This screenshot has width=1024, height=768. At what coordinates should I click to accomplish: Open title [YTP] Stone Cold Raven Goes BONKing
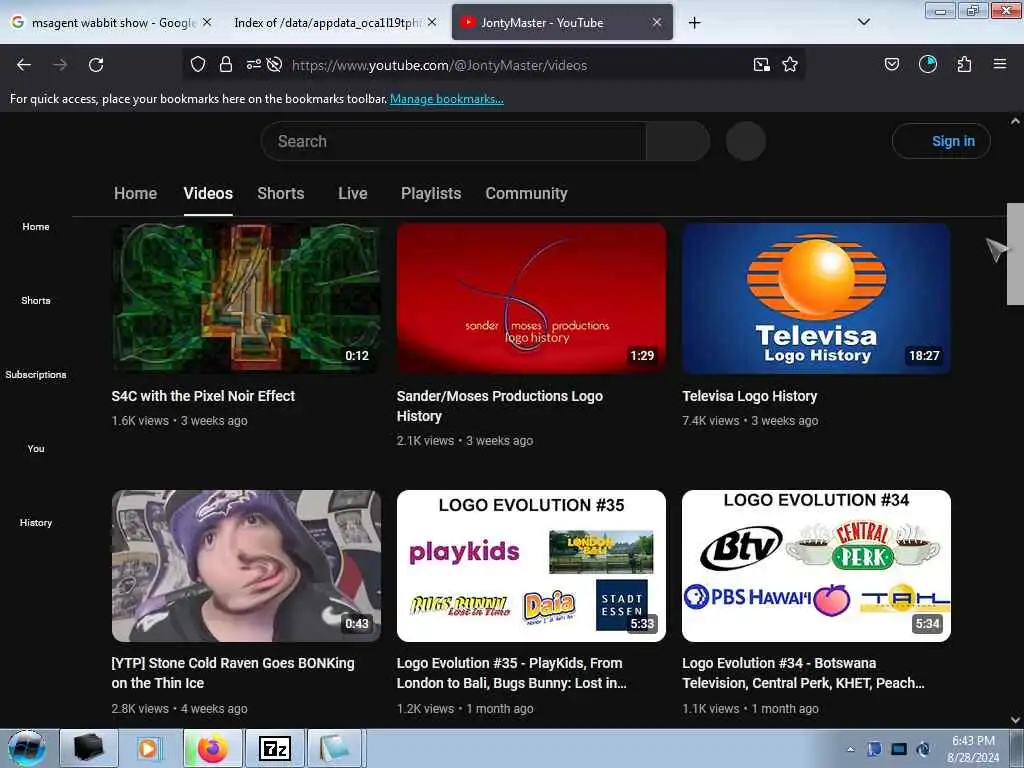233,673
